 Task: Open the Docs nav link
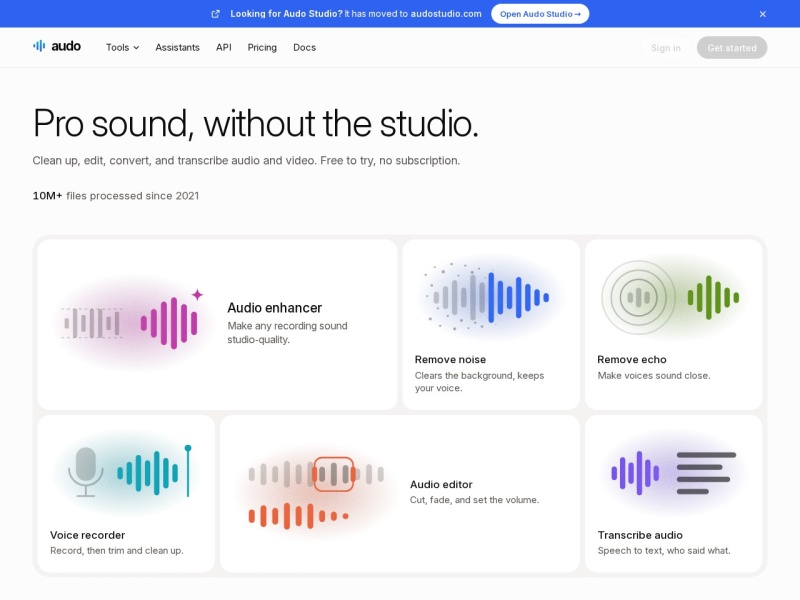(305, 47)
